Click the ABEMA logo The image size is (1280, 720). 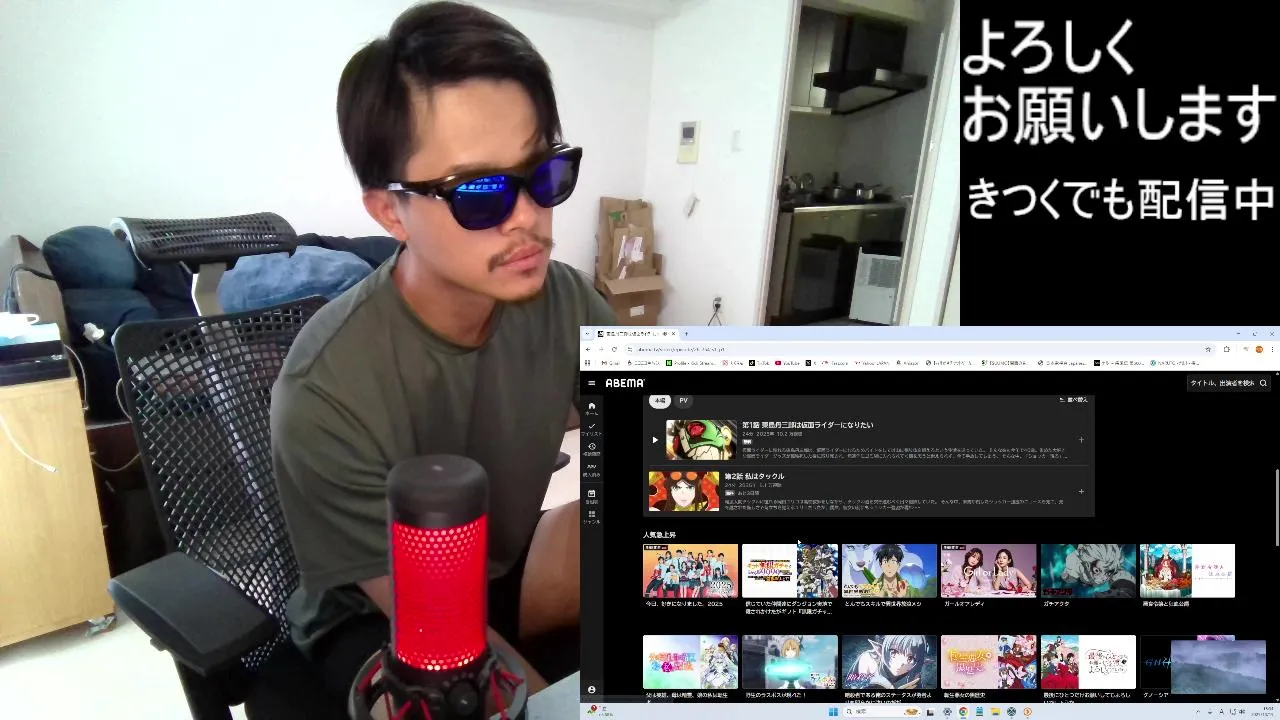coord(625,383)
